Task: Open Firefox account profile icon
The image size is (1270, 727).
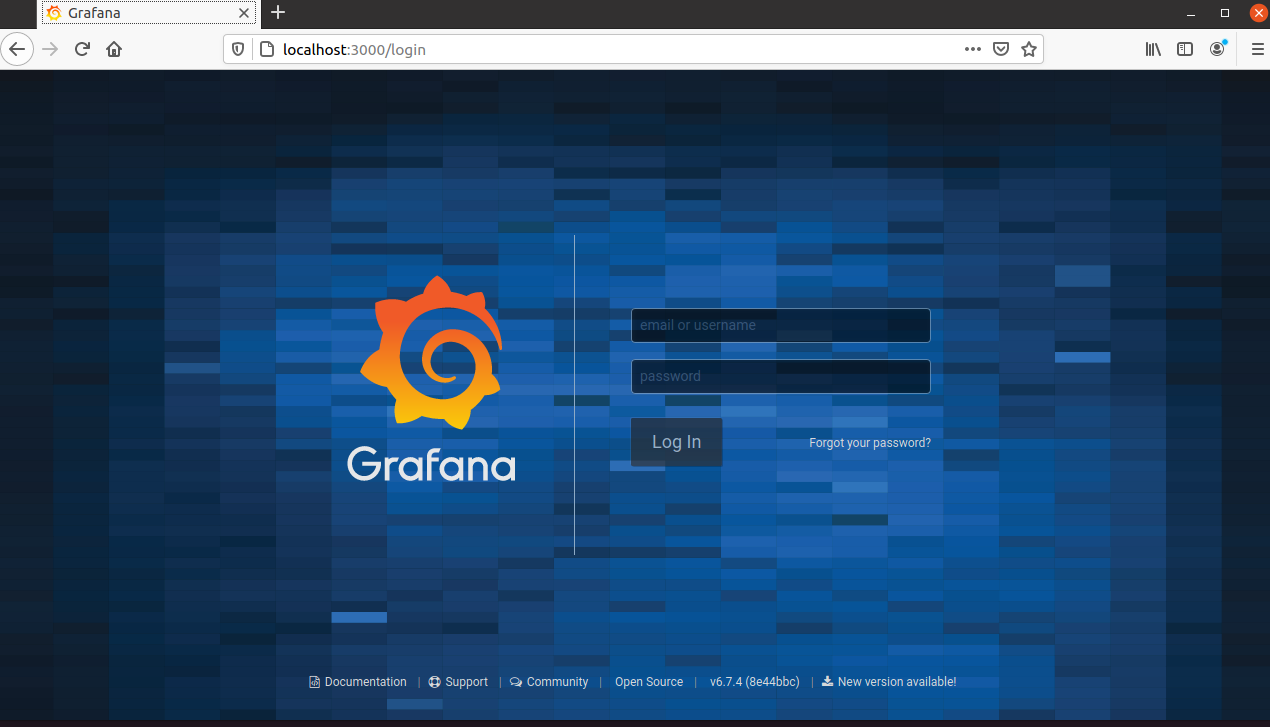Action: point(1217,49)
